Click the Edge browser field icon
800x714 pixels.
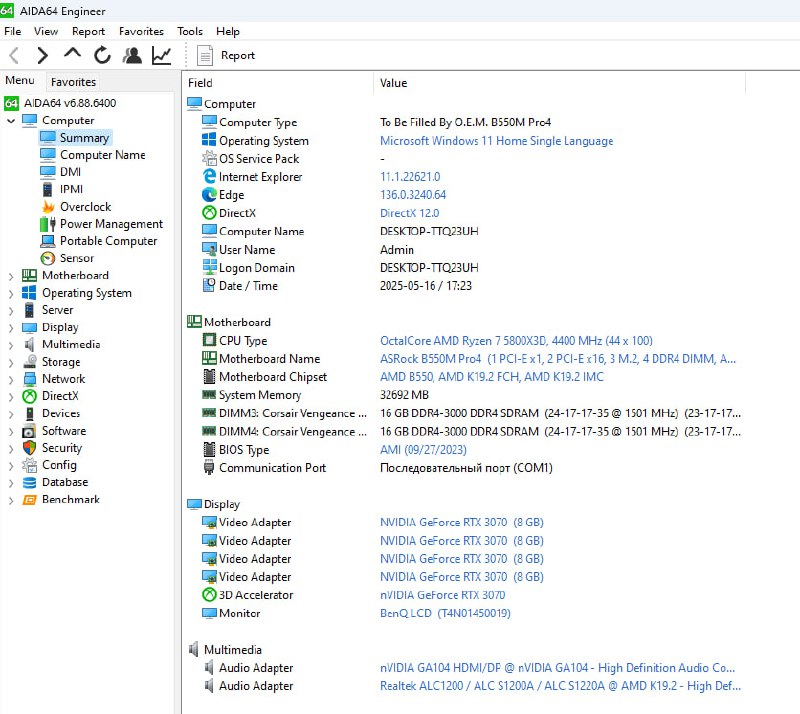coord(209,194)
